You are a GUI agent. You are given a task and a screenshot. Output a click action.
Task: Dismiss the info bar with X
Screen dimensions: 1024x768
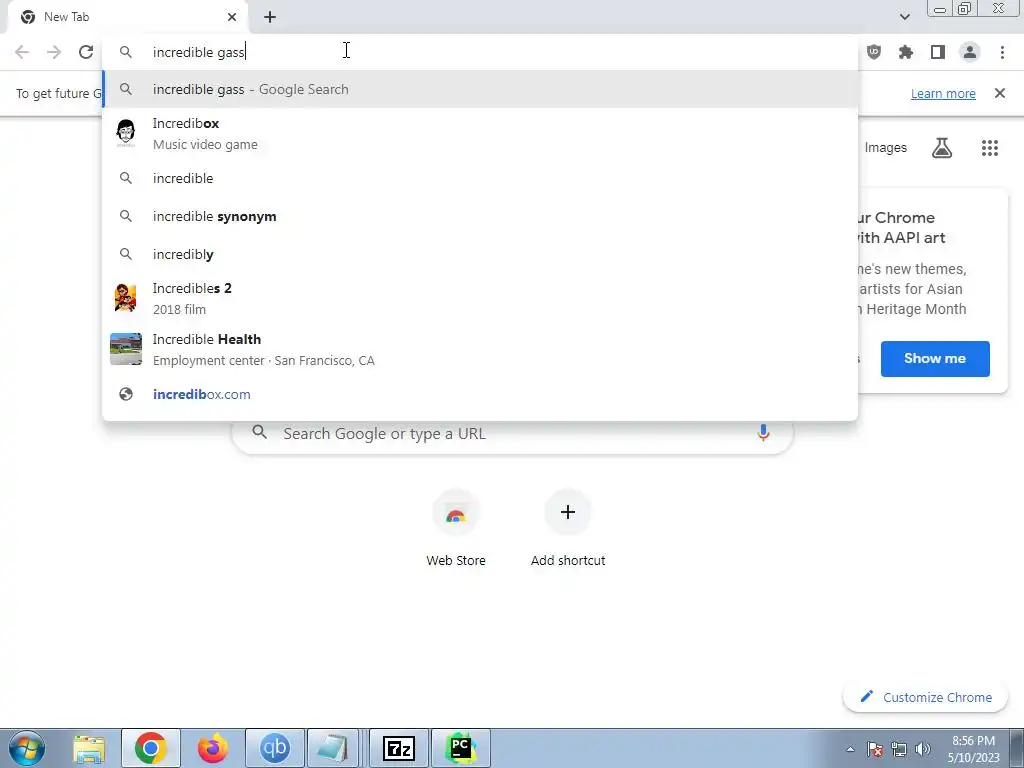tap(1000, 93)
